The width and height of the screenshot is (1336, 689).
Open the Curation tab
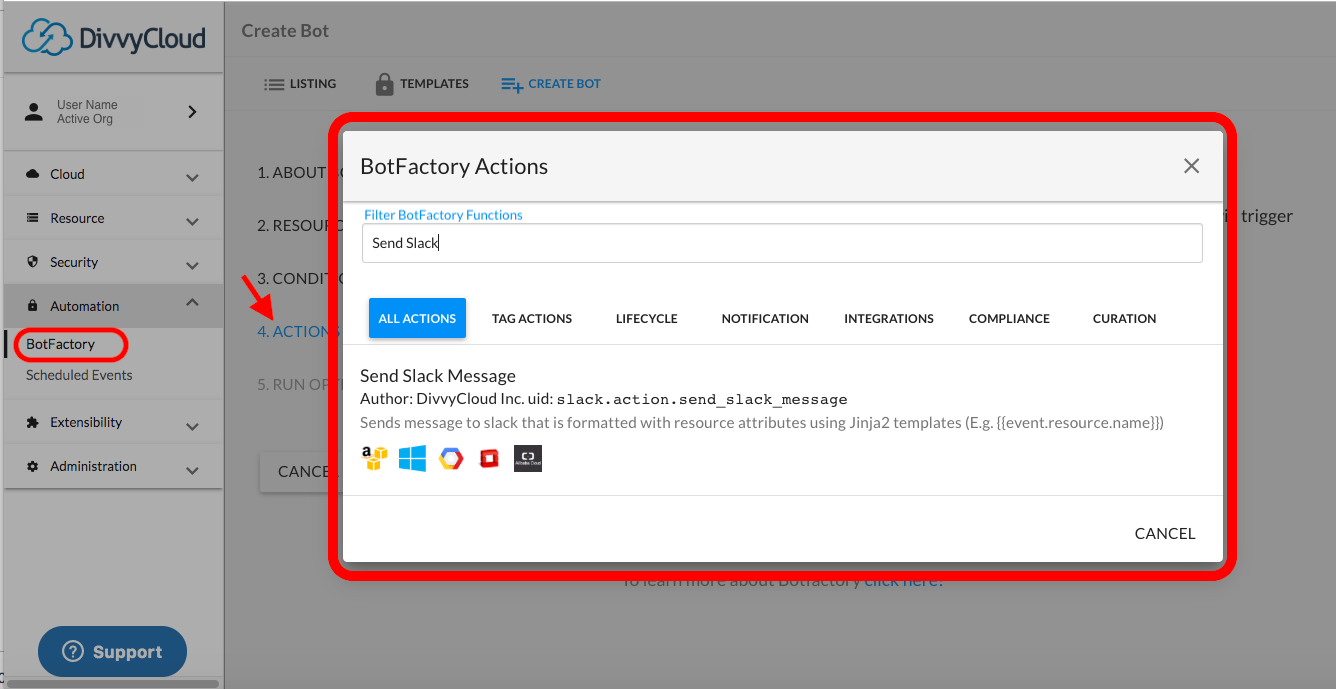coord(1124,318)
